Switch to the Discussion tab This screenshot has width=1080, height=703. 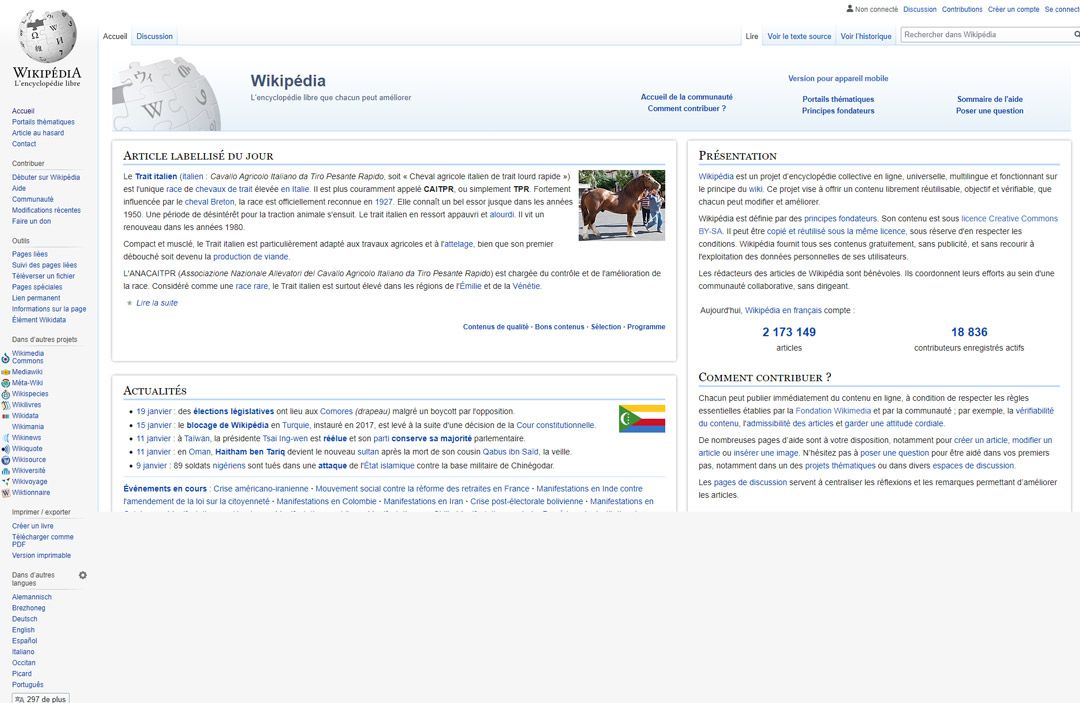154,36
